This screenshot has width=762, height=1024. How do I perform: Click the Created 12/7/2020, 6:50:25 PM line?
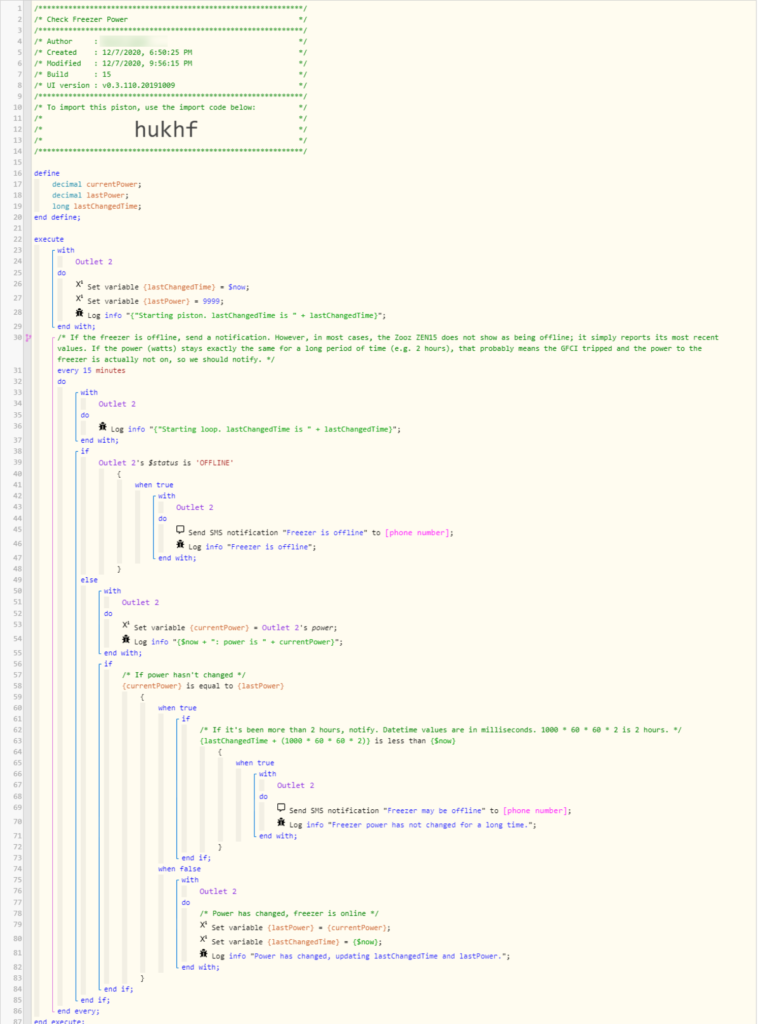coord(113,52)
